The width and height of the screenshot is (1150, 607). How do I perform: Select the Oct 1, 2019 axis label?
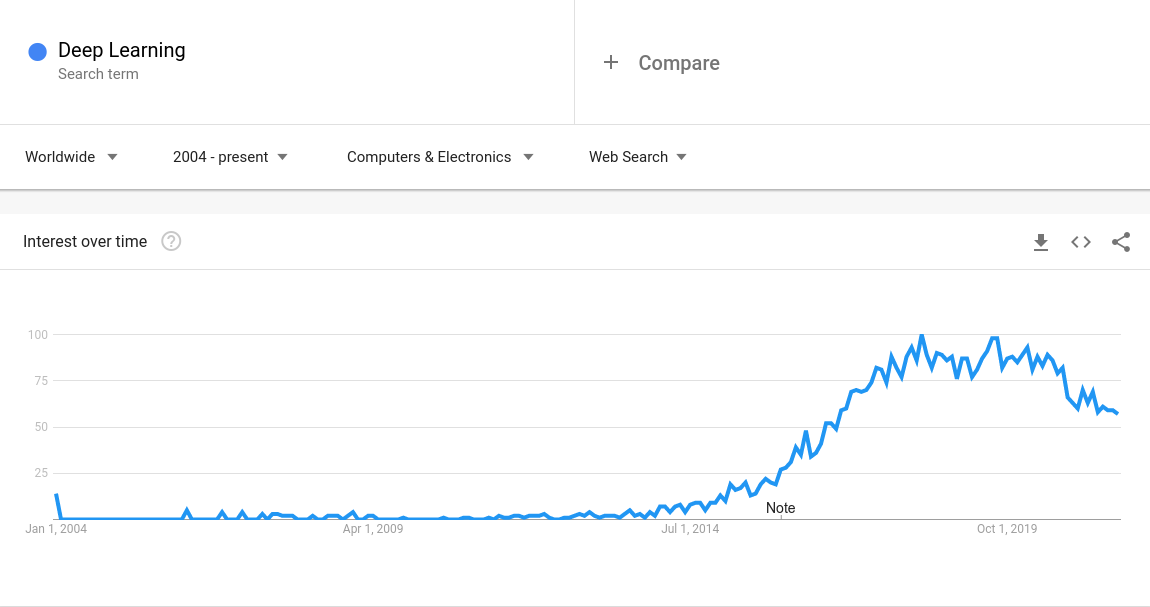click(1007, 529)
